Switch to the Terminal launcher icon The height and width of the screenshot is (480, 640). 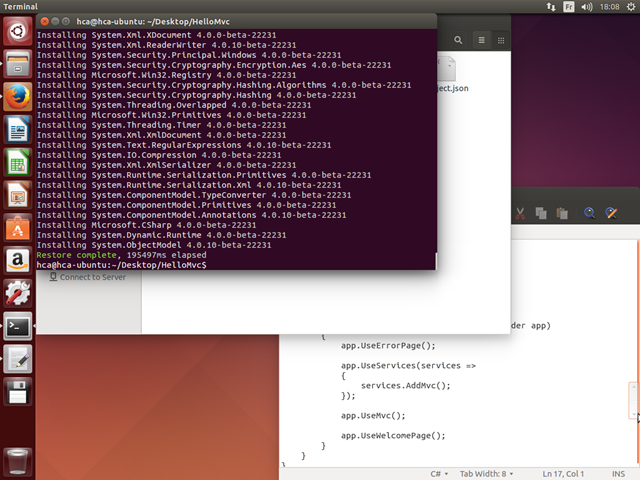(18, 326)
